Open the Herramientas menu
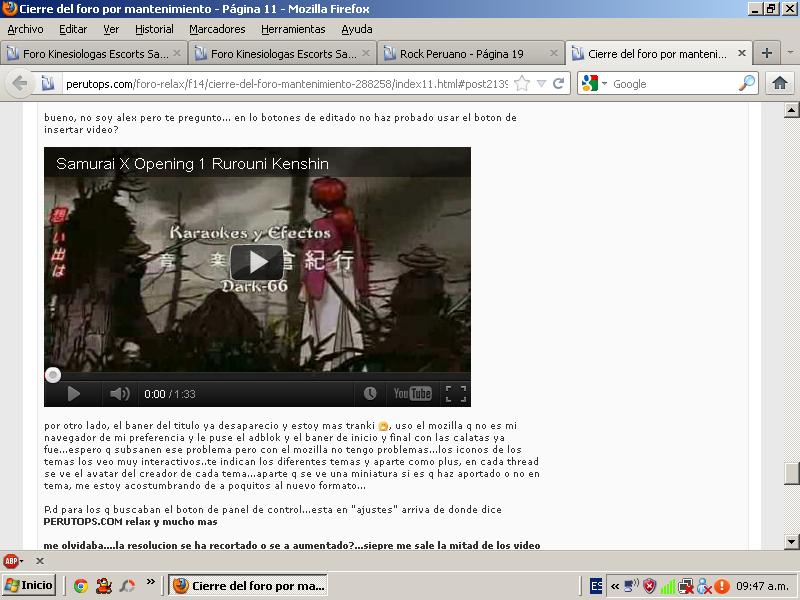The image size is (800, 600). pyautogui.click(x=293, y=29)
